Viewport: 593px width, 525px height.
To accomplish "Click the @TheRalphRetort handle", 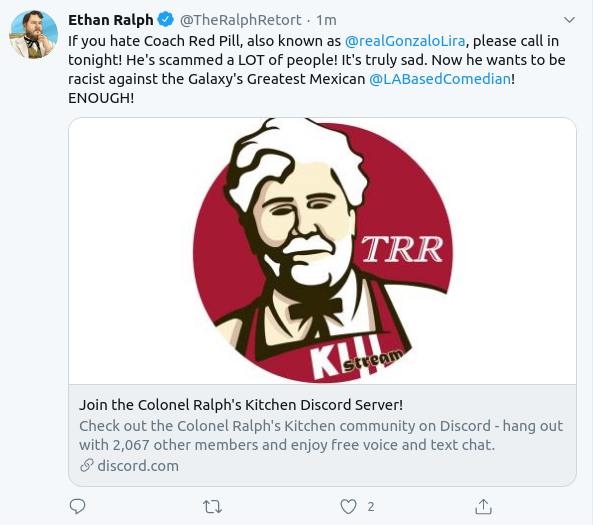I will click(x=241, y=20).
